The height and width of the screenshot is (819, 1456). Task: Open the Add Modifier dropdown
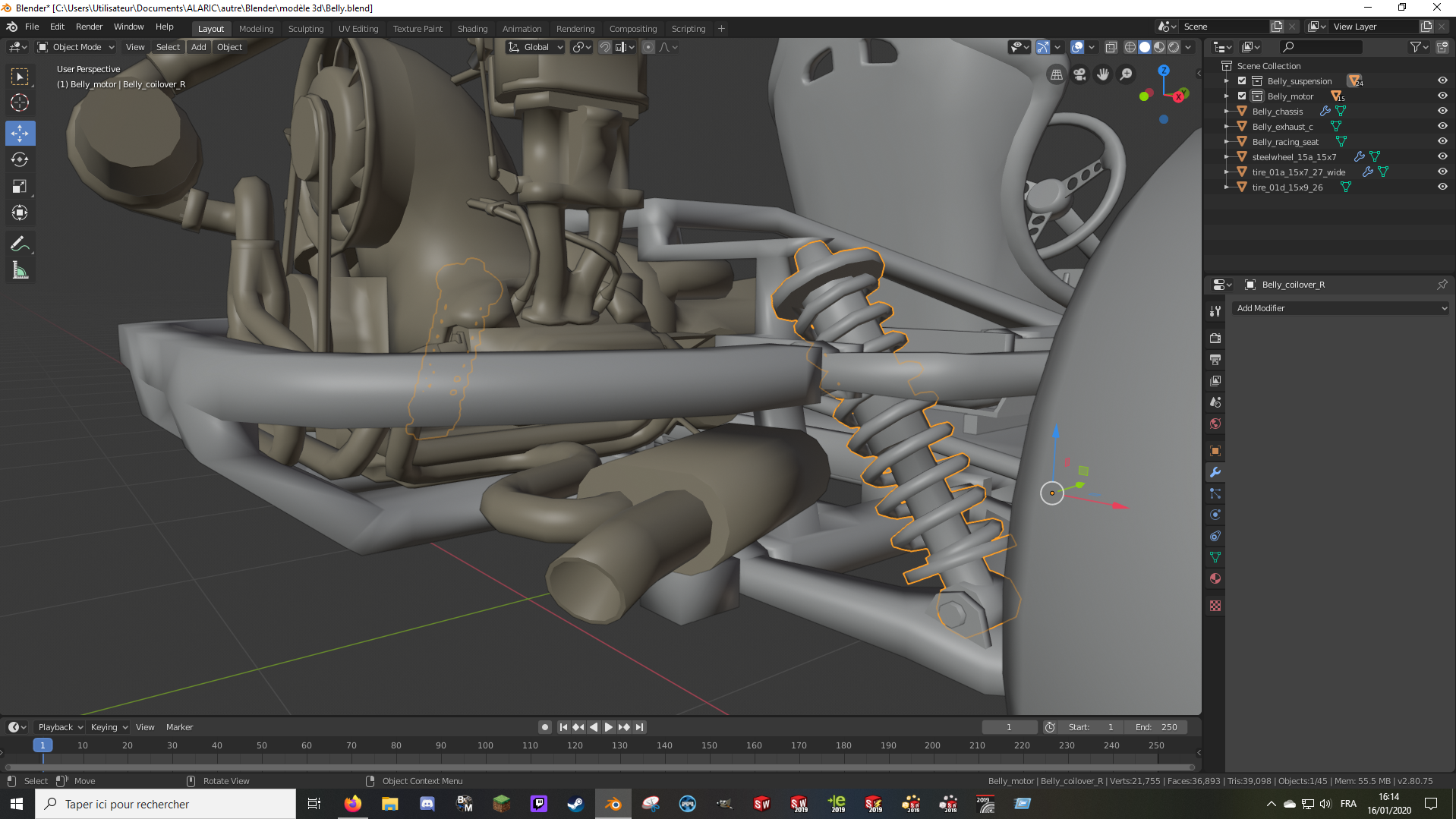click(x=1340, y=308)
